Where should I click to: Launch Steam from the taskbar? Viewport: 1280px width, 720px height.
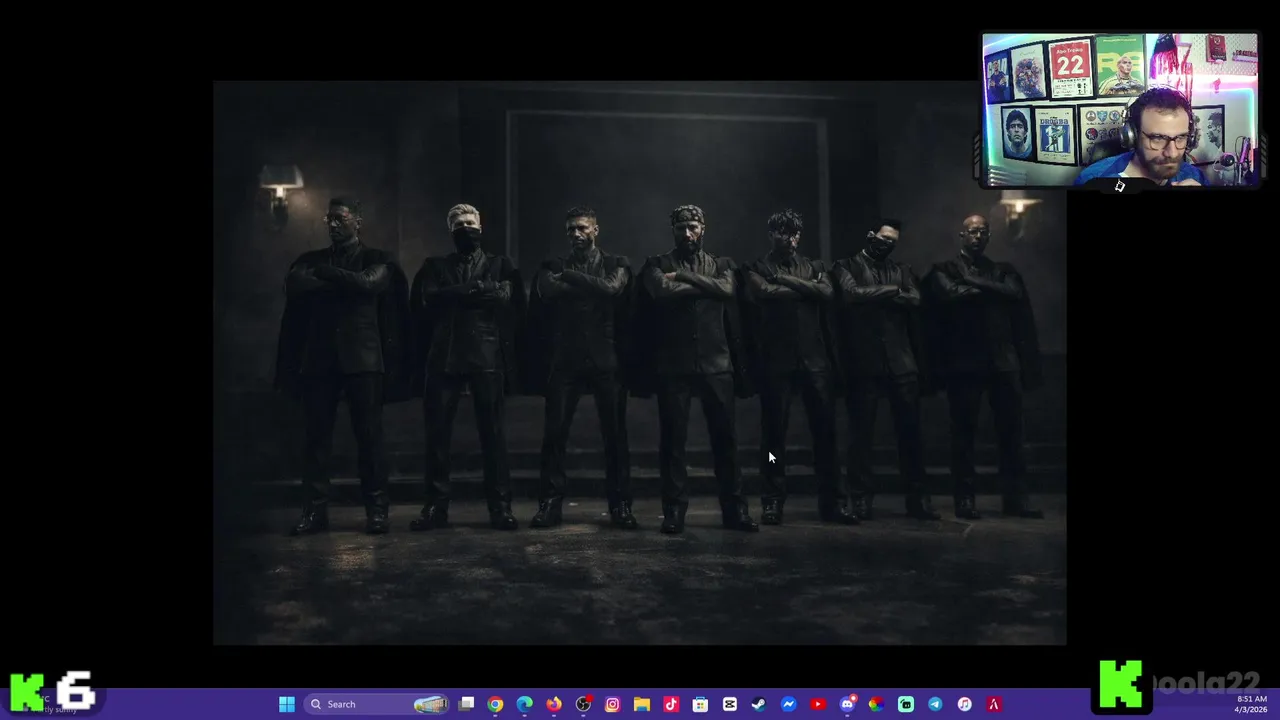pos(759,704)
